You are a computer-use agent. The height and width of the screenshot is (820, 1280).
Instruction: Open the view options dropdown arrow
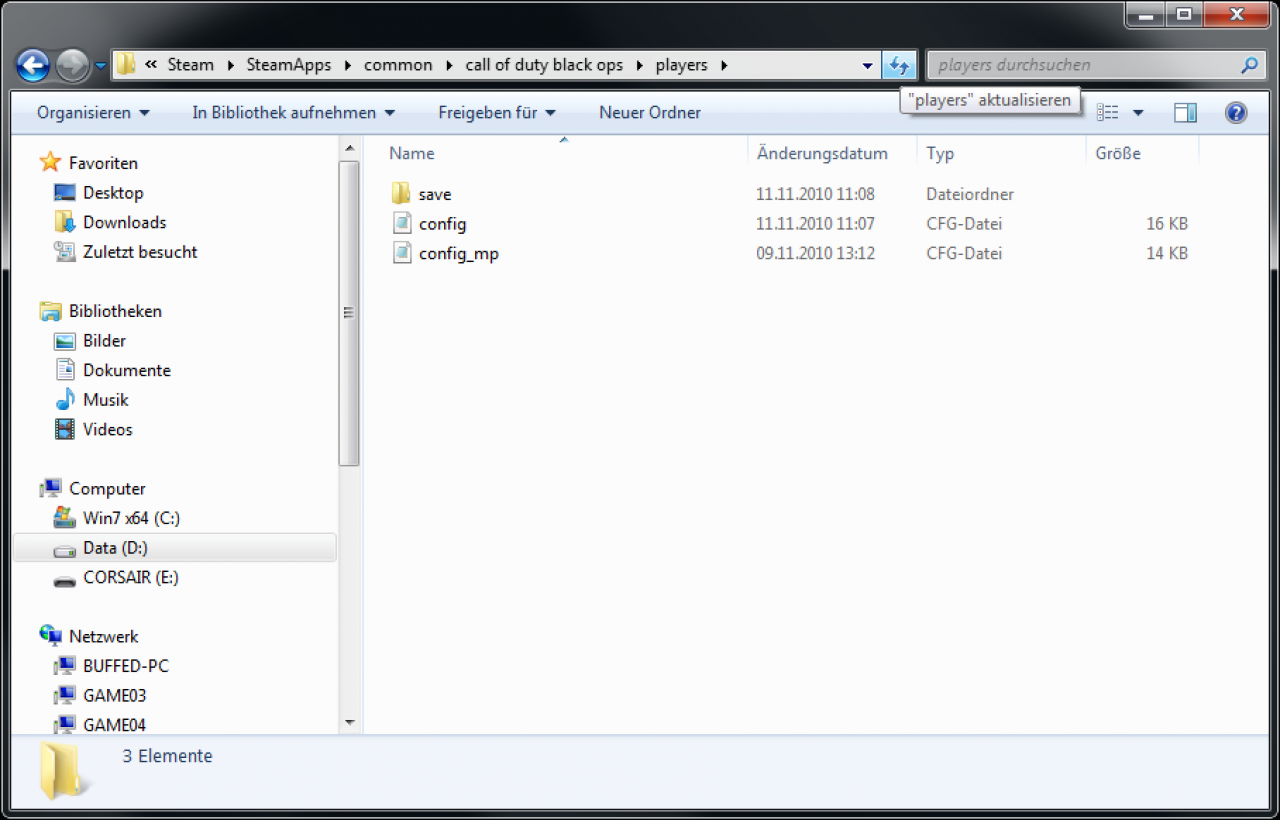tap(1138, 113)
